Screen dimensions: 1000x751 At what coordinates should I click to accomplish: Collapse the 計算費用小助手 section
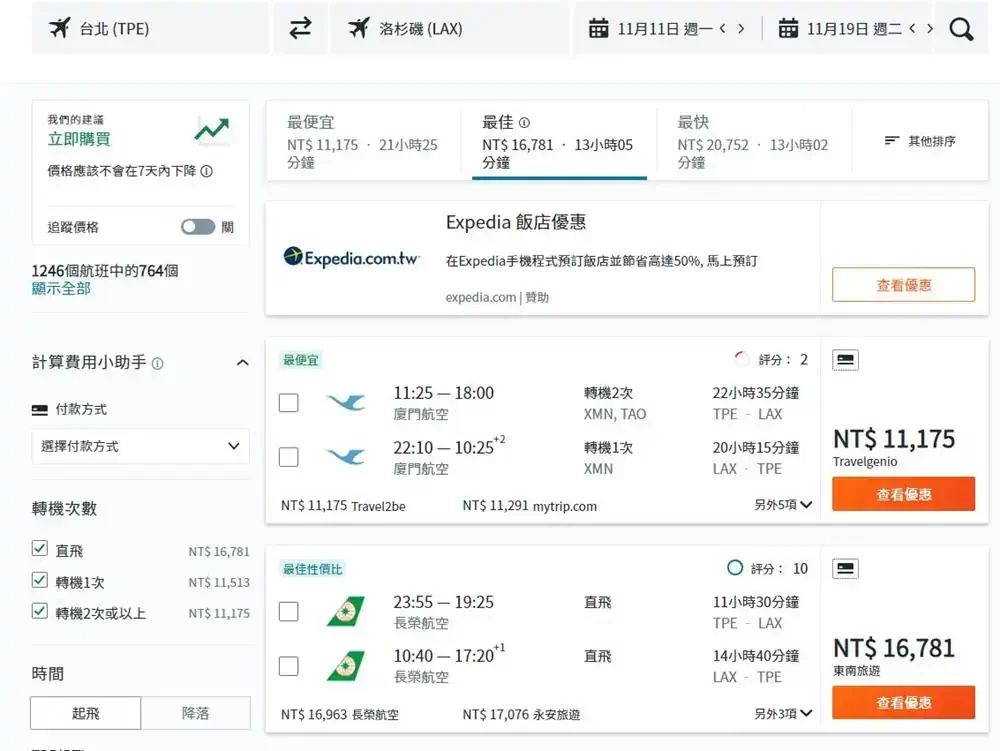(242, 363)
